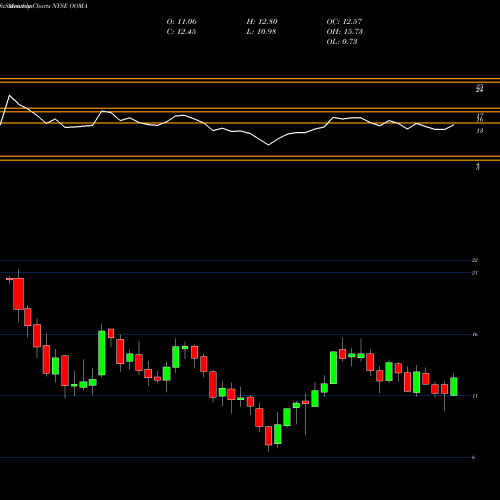The height and width of the screenshot is (500, 500).
Task: Click the price axis label 16
Action: point(475,334)
